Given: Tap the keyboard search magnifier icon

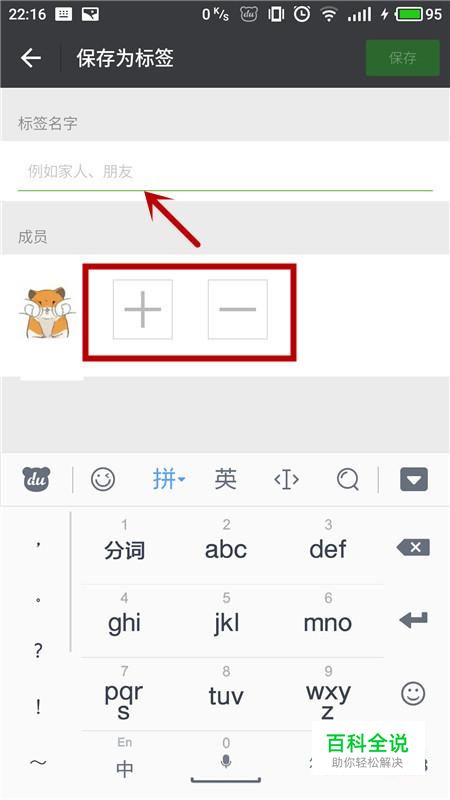Looking at the screenshot, I should 348,479.
